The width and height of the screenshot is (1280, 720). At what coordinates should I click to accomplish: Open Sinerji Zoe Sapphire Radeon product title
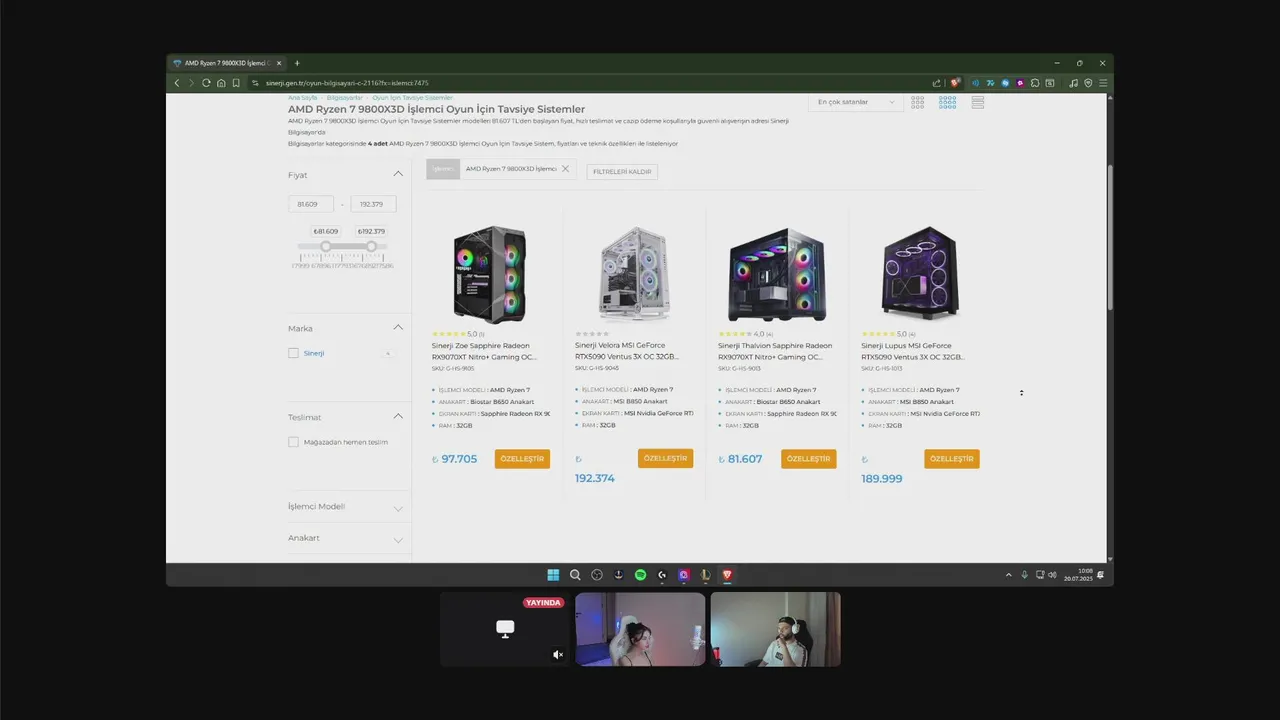pos(485,351)
